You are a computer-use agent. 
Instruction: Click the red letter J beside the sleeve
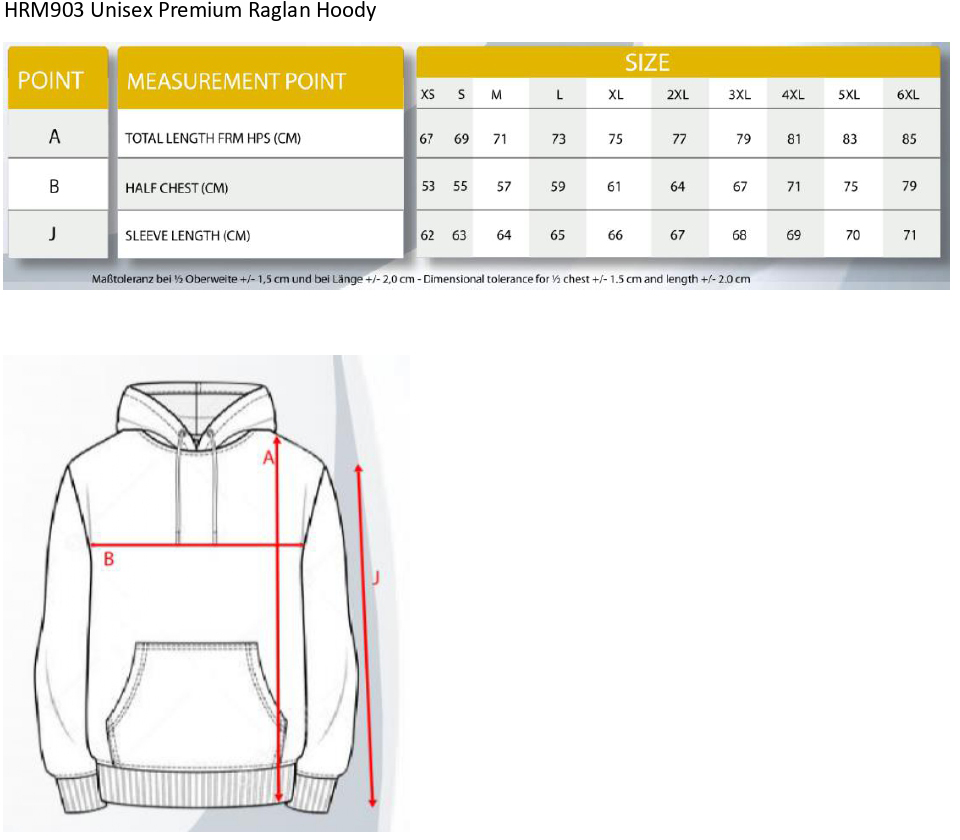tap(375, 577)
